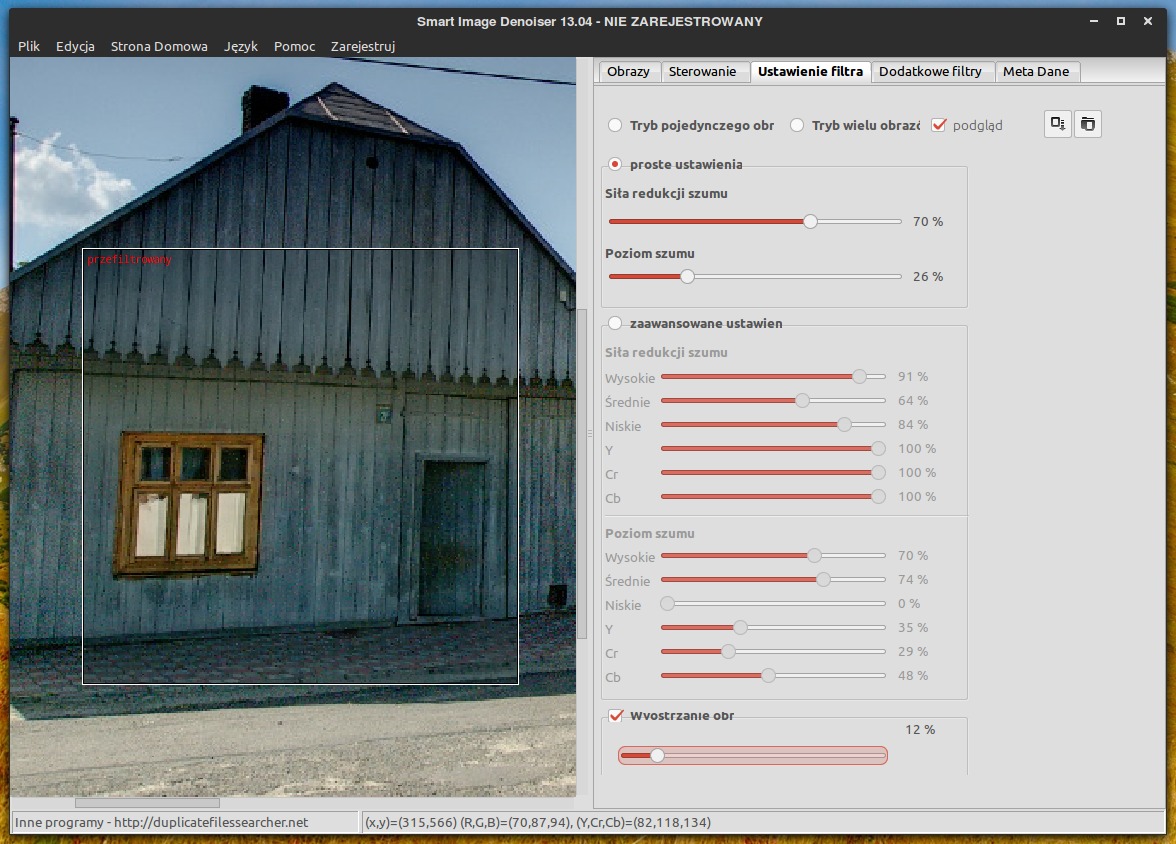Click the Poziom szumu Średnie slider at 74 %
Image resolution: width=1176 pixels, height=844 pixels.
823,579
